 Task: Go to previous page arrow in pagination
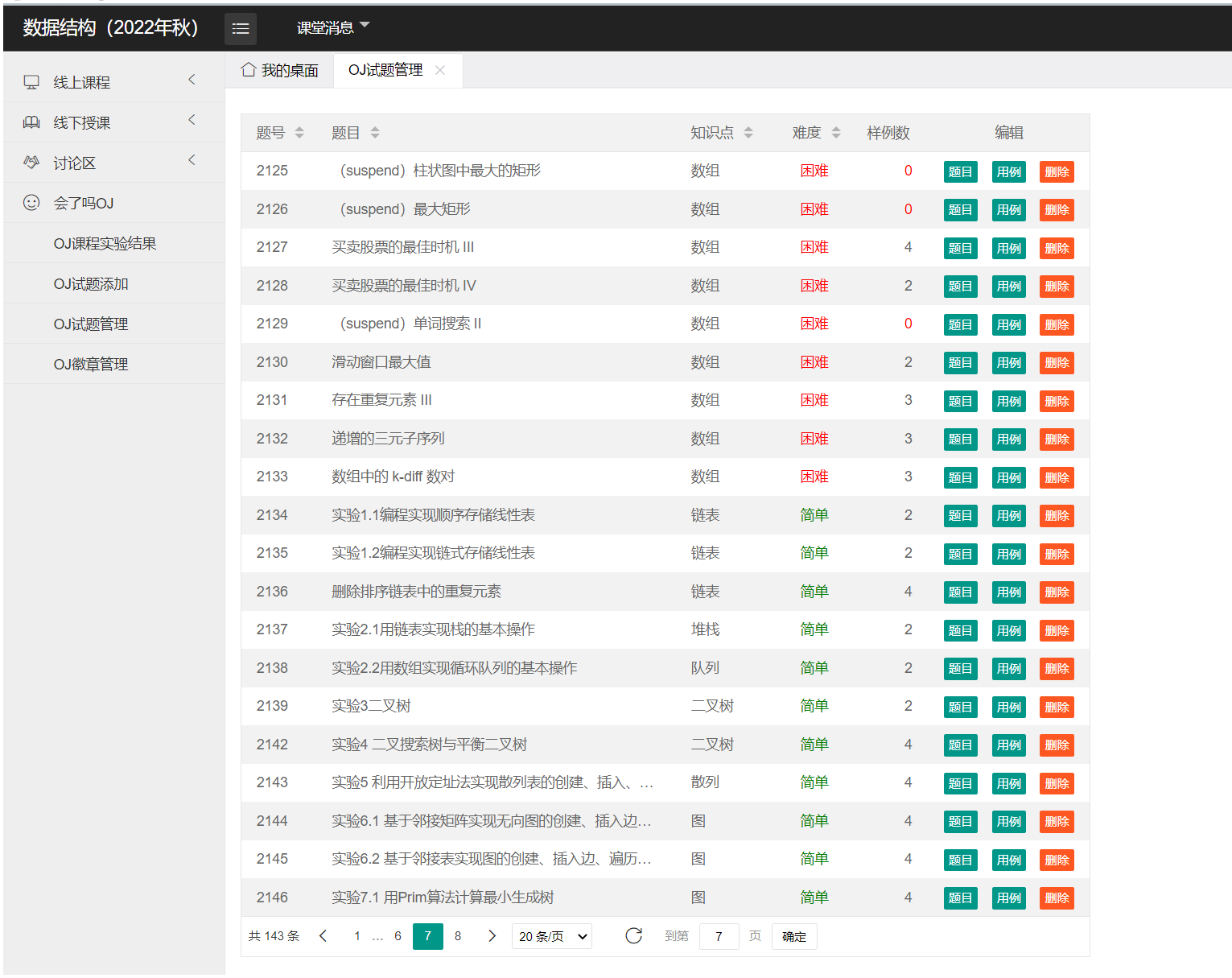(x=323, y=936)
